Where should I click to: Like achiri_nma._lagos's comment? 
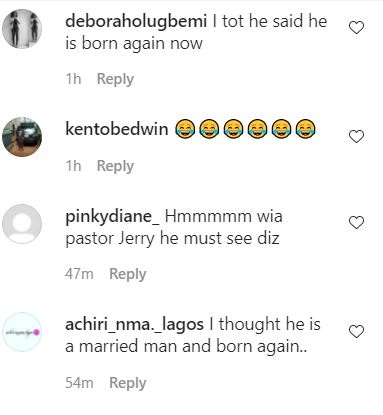pyautogui.click(x=356, y=331)
